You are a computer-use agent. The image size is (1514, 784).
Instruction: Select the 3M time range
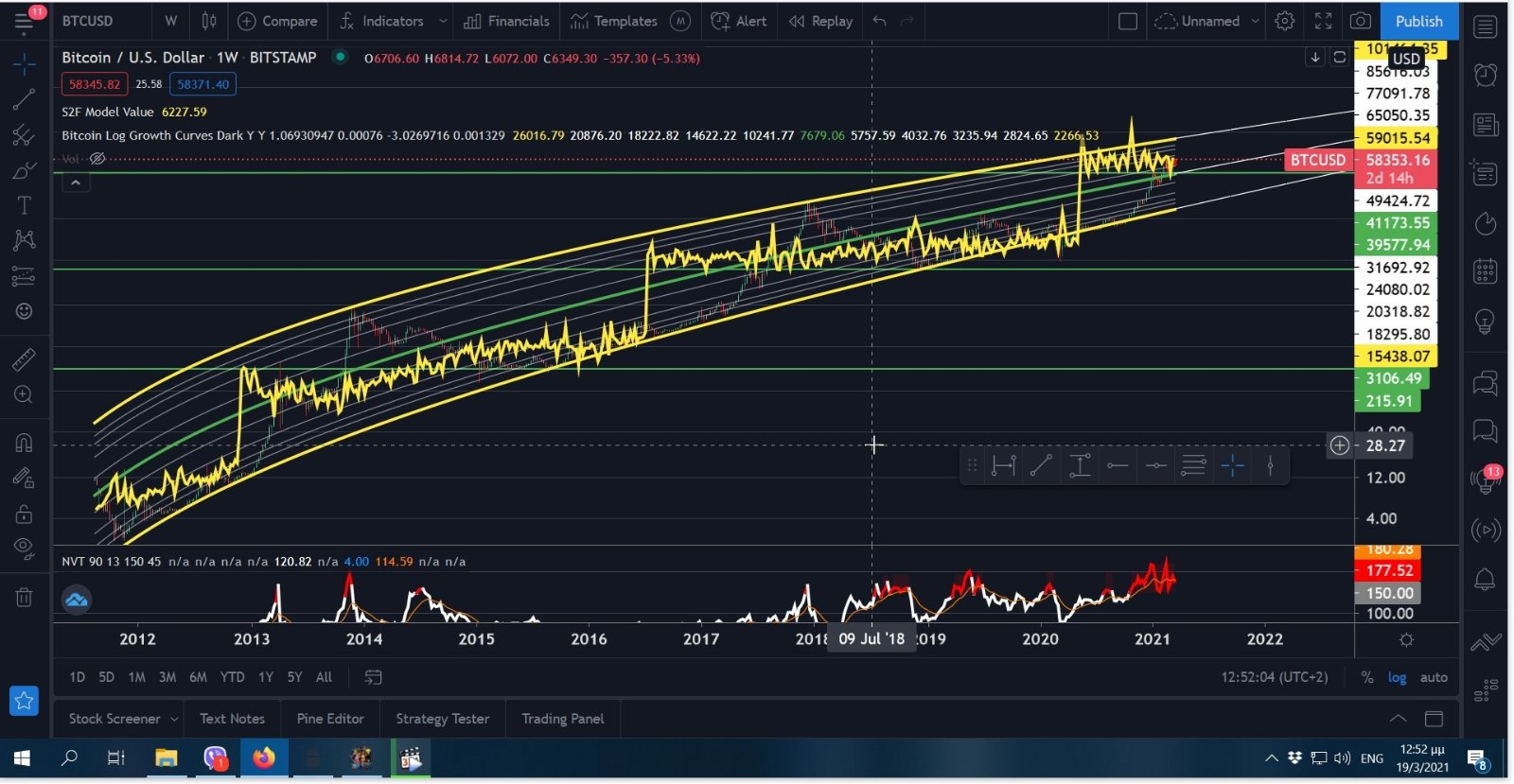tap(167, 677)
